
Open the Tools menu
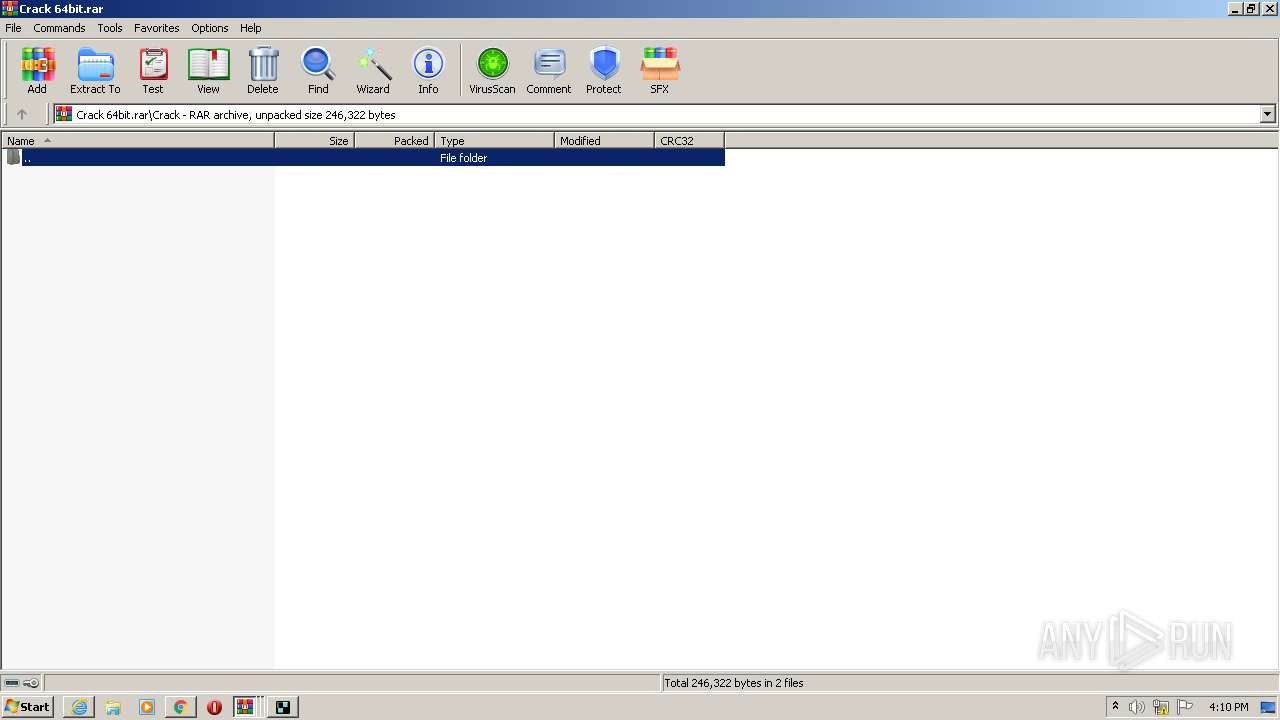[x=110, y=28]
